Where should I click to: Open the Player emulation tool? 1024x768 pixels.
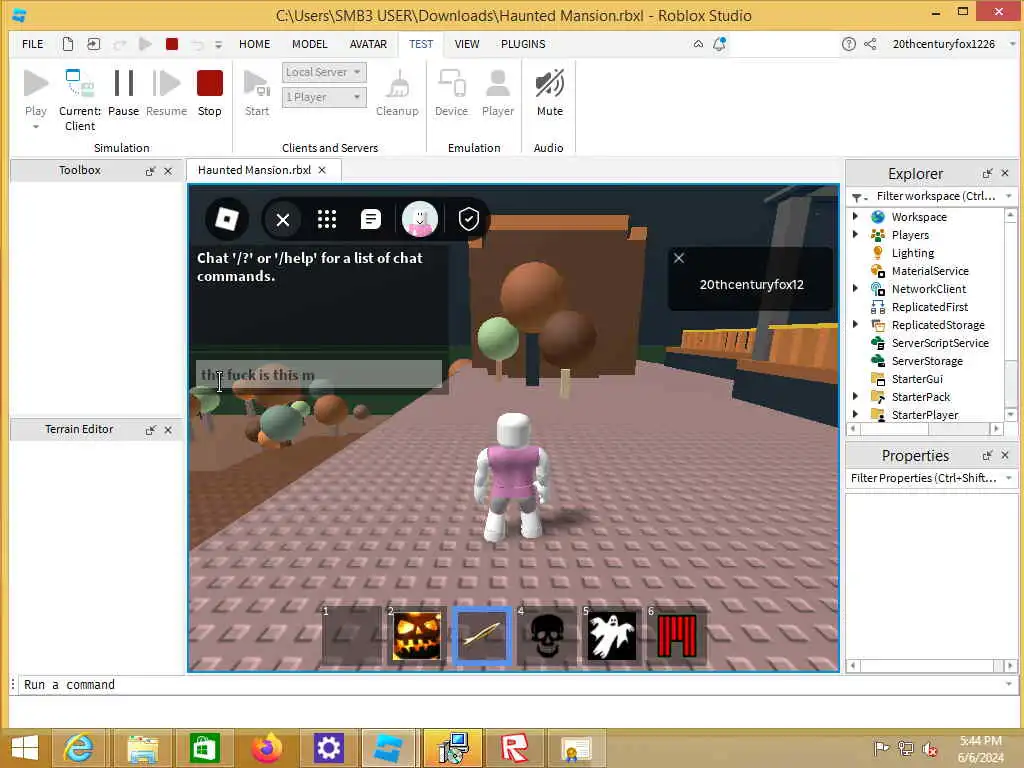tap(498, 93)
